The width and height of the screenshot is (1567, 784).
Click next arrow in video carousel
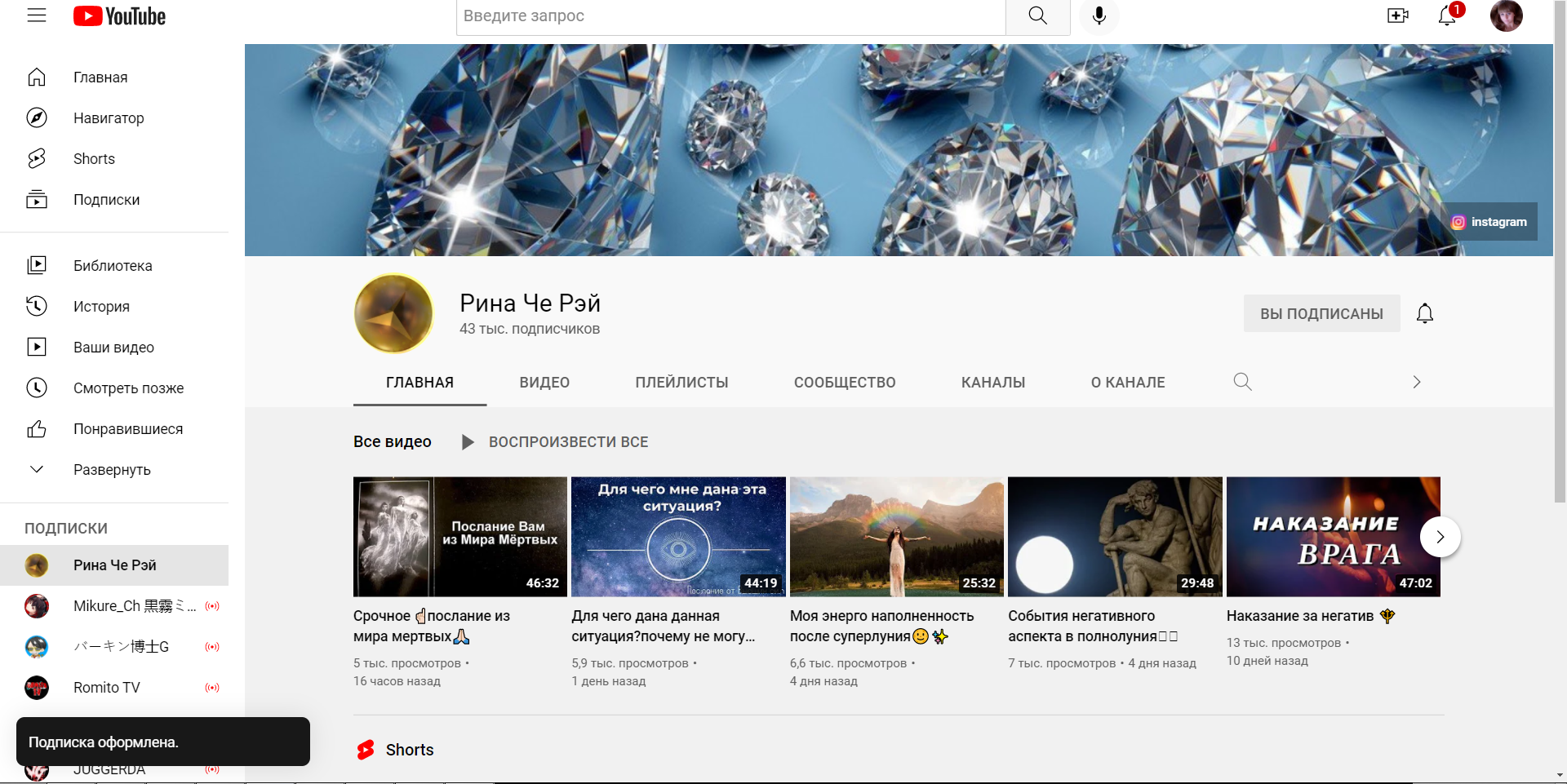(x=1440, y=537)
